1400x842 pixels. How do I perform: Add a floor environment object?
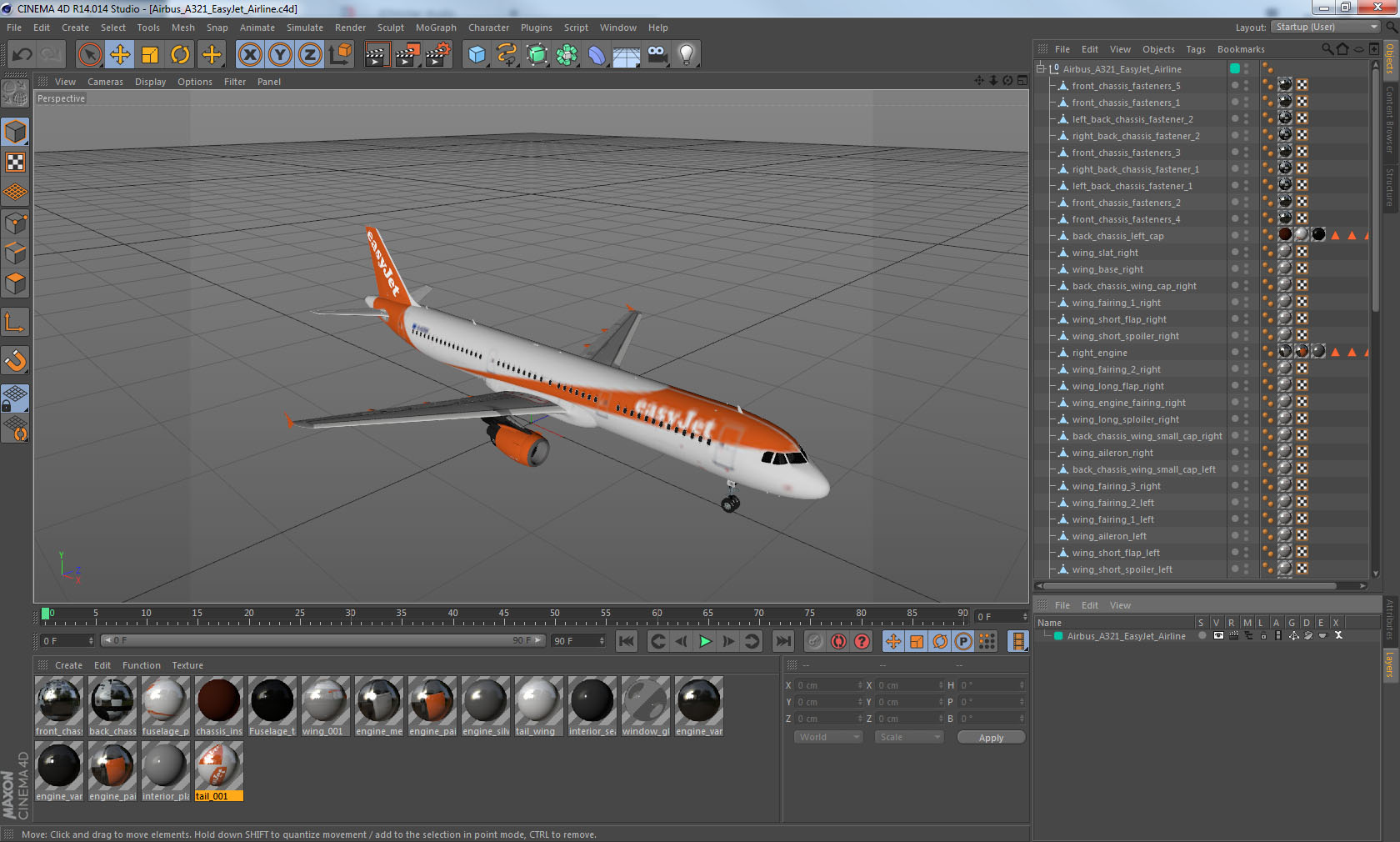[627, 55]
